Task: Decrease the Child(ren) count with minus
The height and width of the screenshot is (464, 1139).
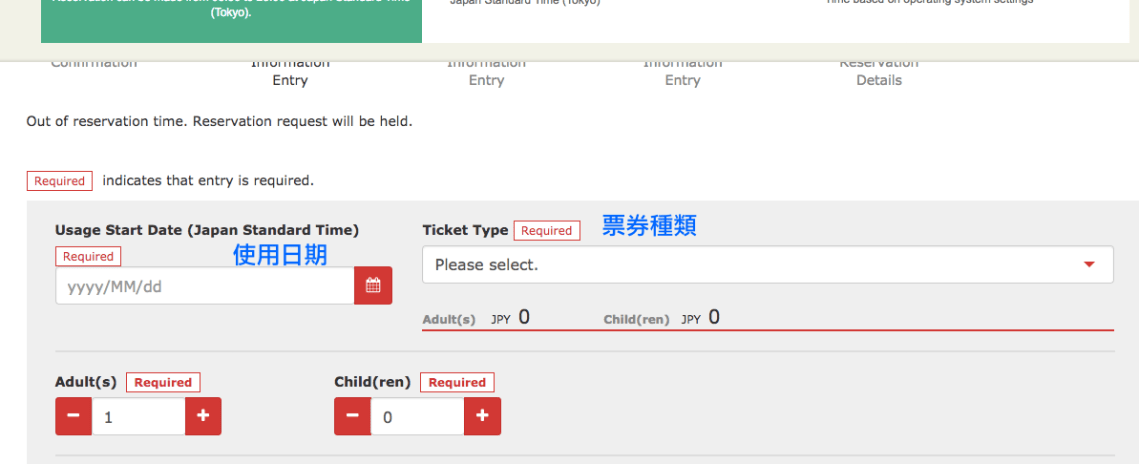Action: pyautogui.click(x=352, y=416)
